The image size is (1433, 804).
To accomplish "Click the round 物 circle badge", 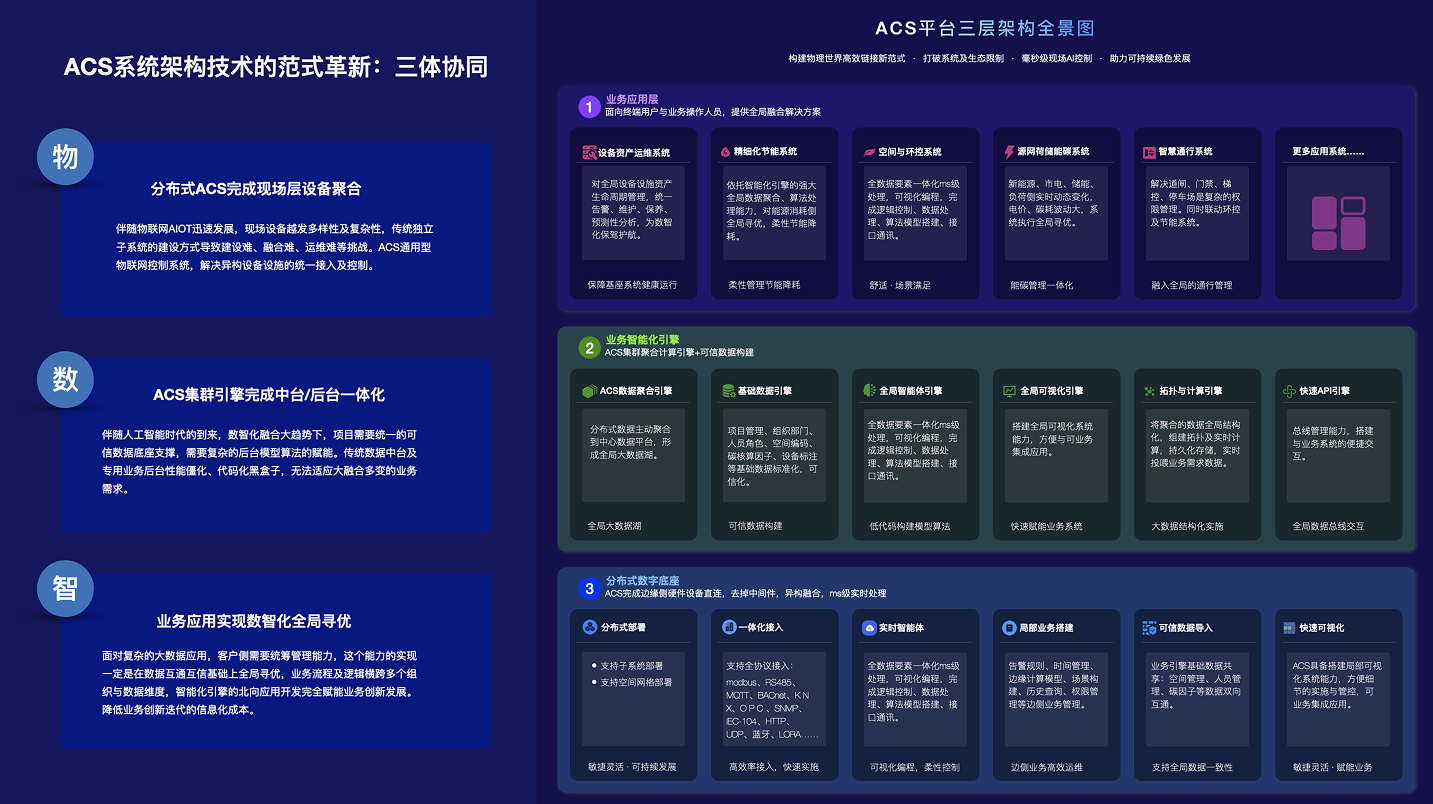I will tap(66, 157).
